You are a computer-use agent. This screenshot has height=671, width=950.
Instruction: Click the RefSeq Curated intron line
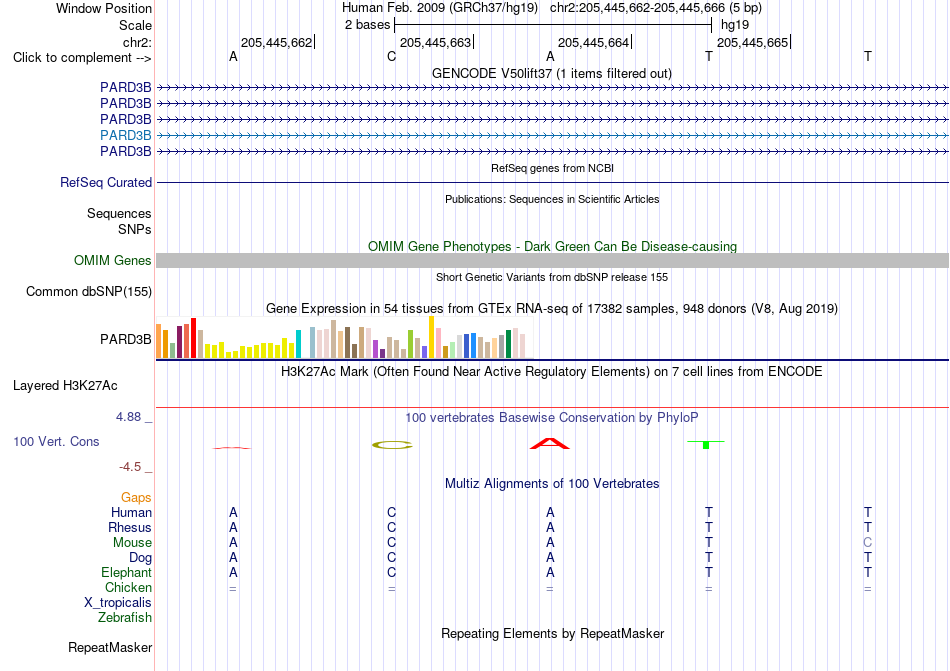click(x=552, y=182)
